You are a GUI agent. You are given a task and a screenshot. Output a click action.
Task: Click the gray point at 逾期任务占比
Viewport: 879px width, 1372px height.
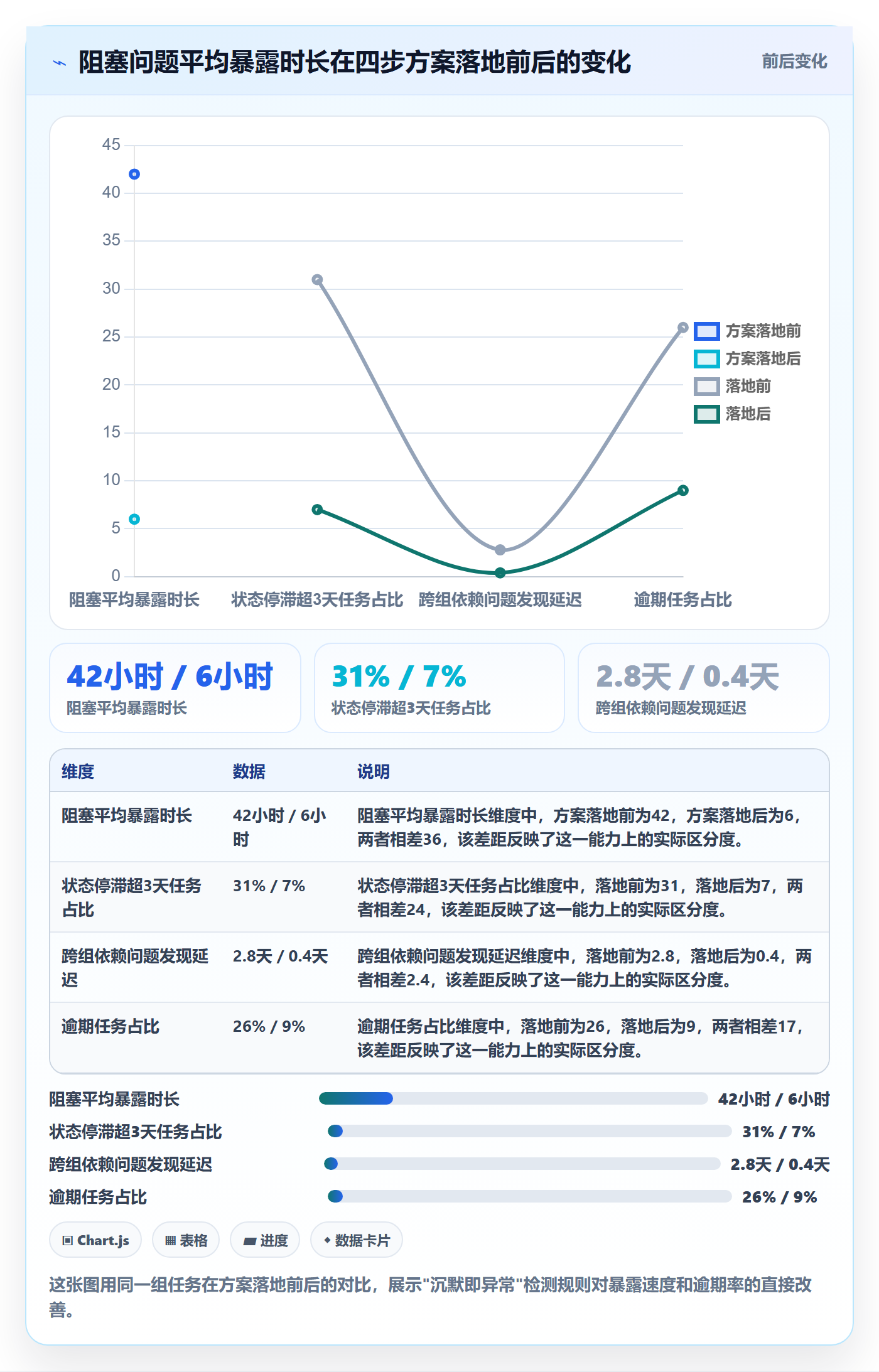pyautogui.click(x=683, y=327)
